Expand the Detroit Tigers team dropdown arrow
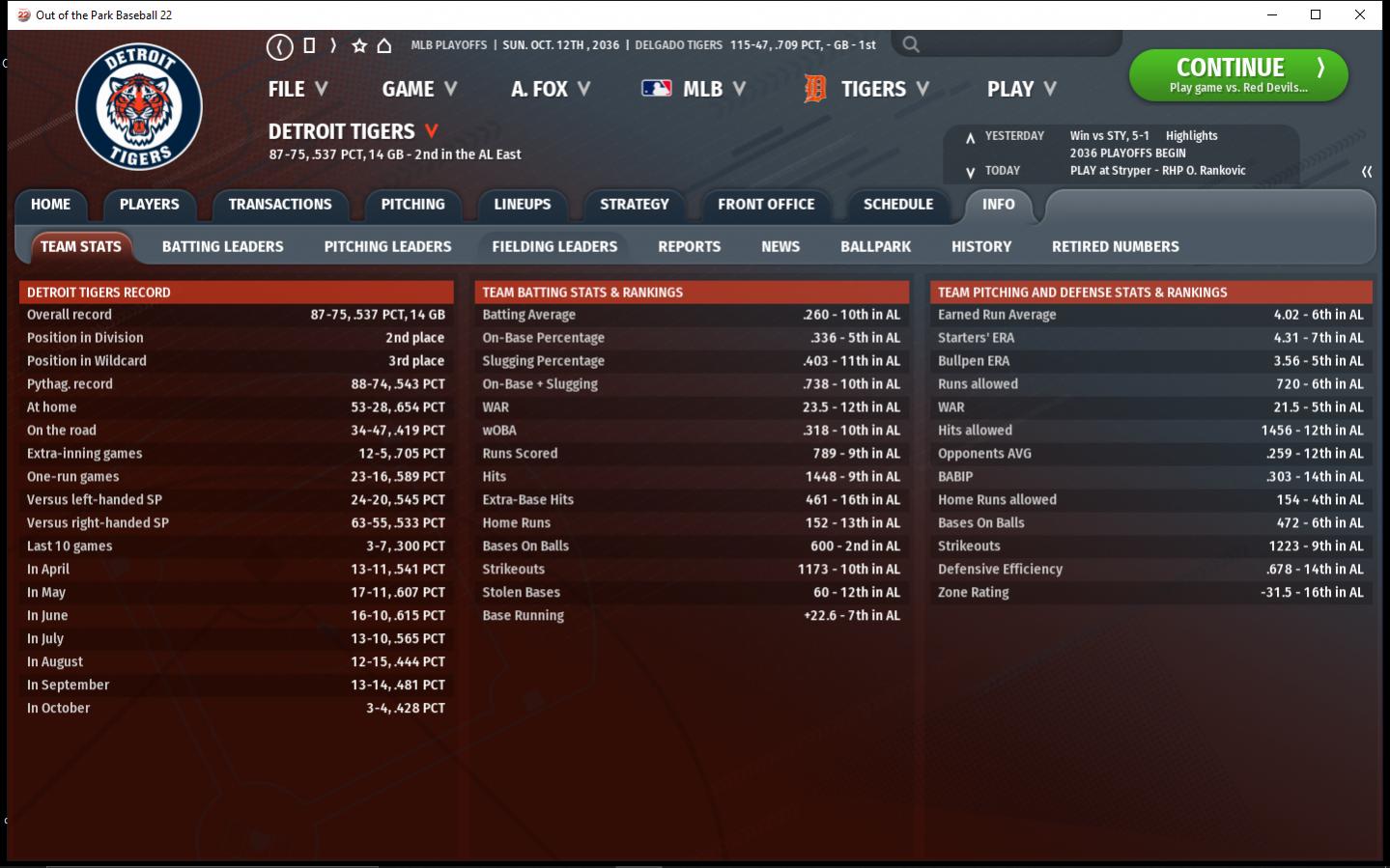 [432, 131]
